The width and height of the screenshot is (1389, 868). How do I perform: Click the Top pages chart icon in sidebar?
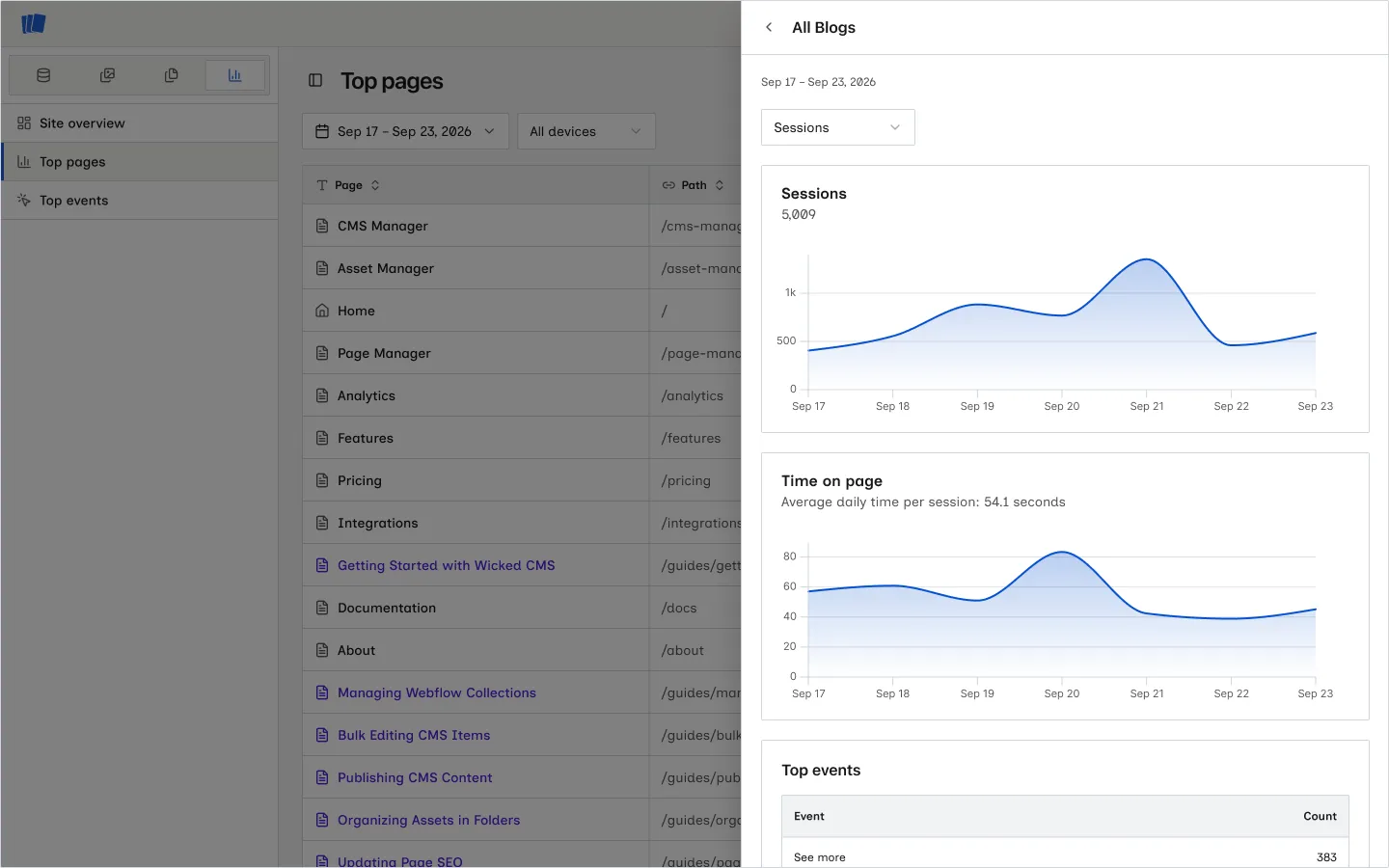click(x=24, y=162)
